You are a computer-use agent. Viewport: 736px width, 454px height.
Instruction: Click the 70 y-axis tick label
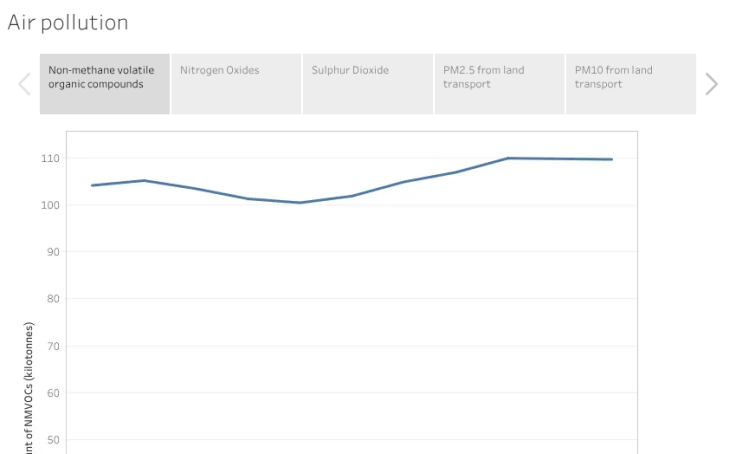(x=53, y=346)
